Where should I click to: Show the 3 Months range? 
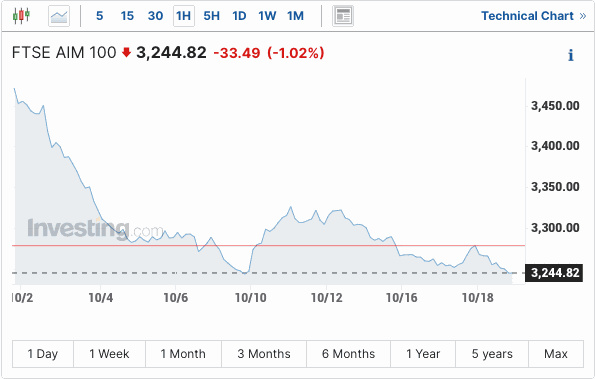tap(264, 354)
